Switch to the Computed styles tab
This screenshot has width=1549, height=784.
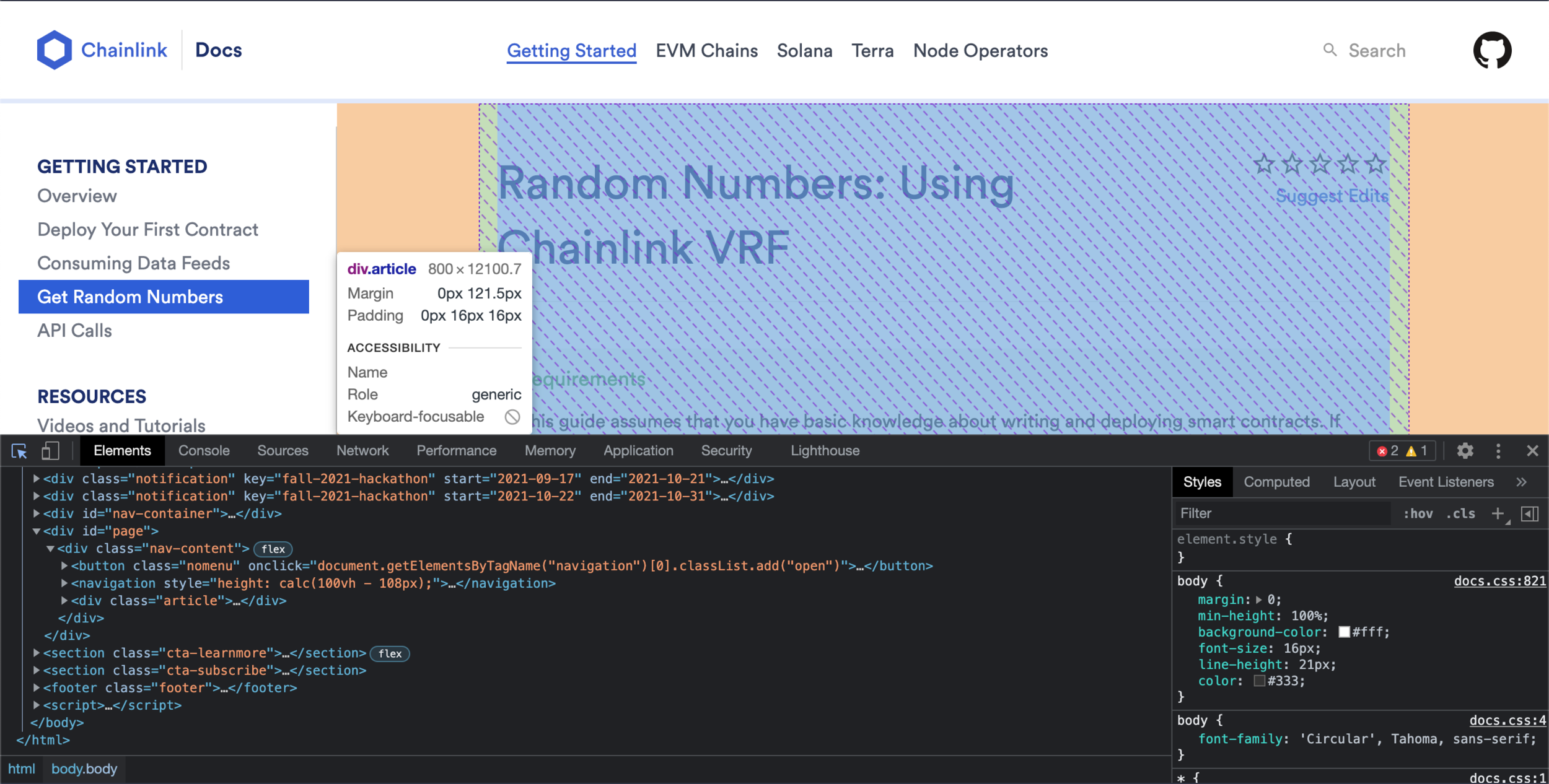(1276, 482)
